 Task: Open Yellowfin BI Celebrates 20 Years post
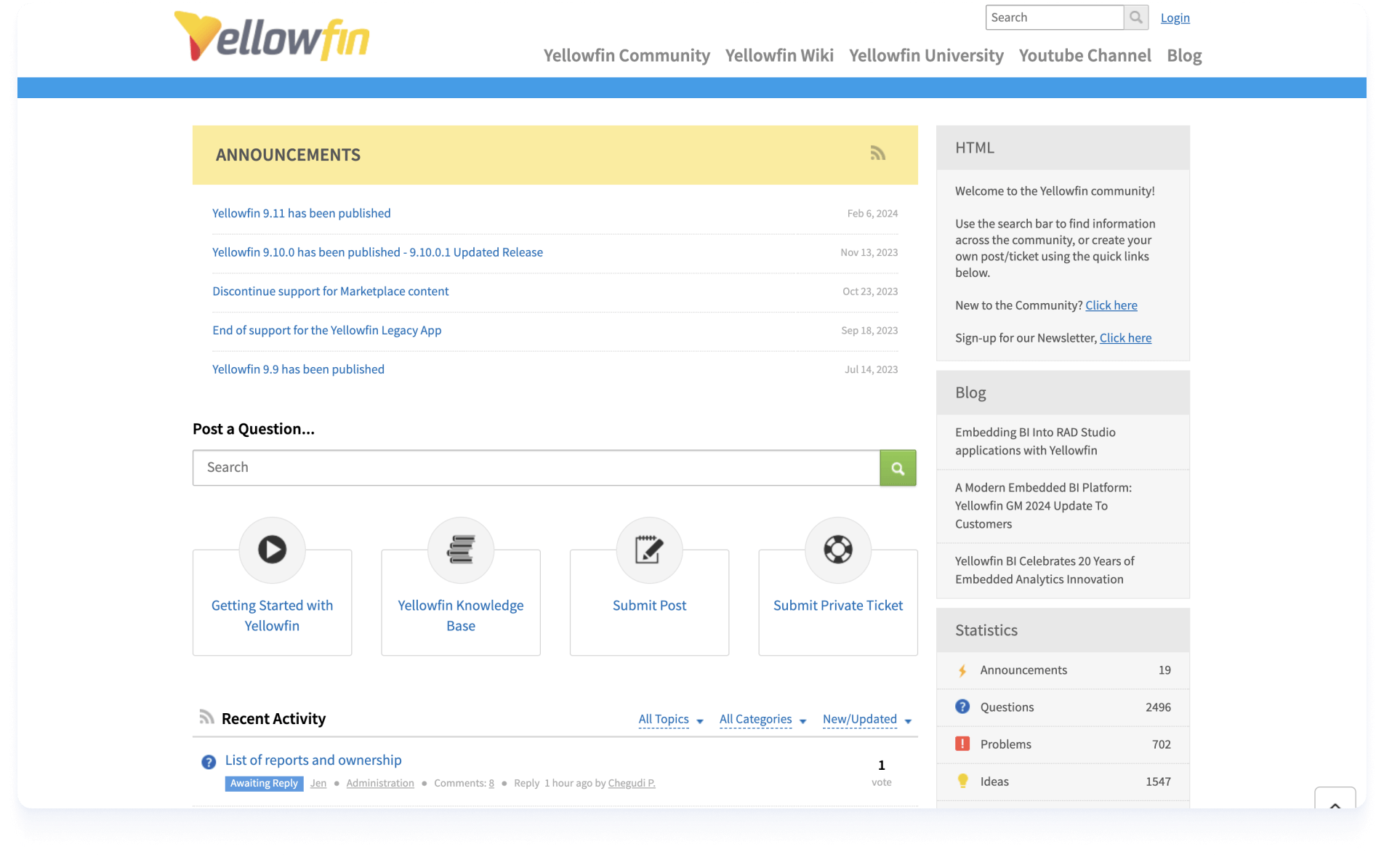point(1045,570)
